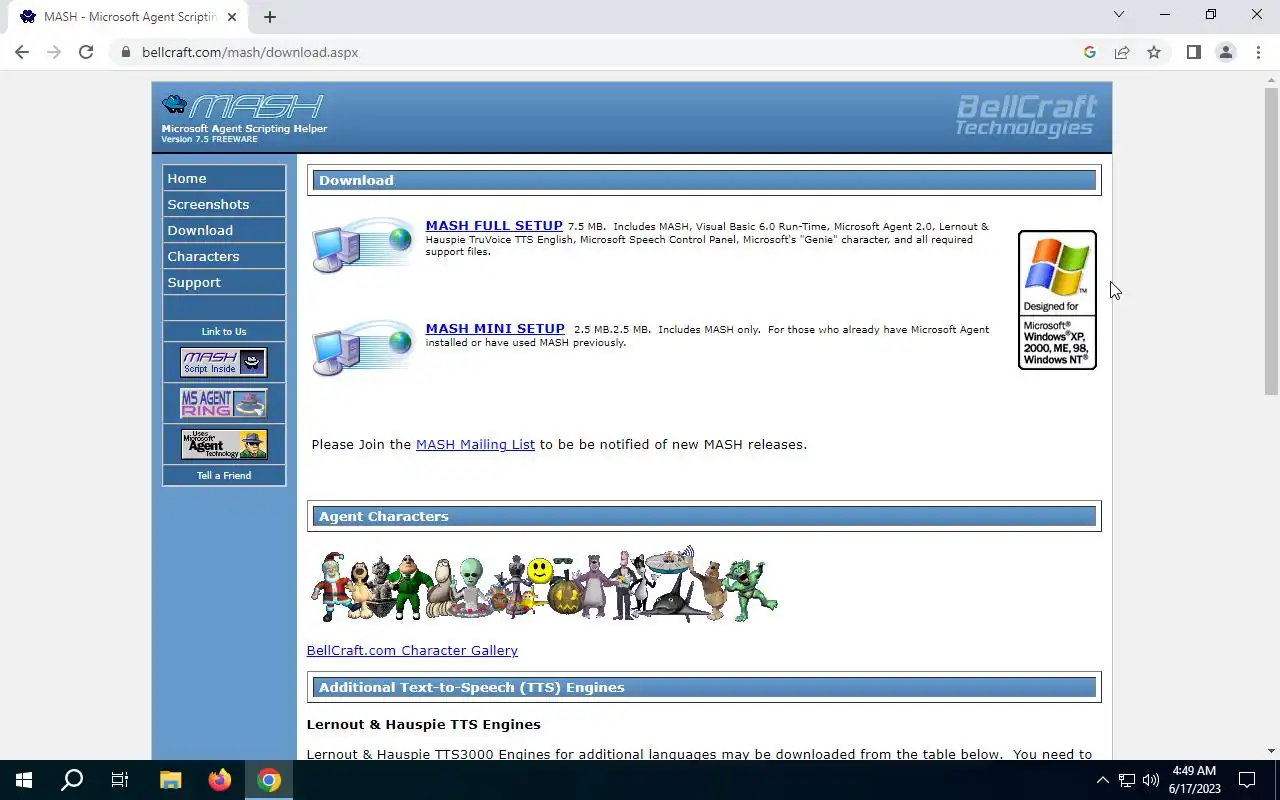
Task: Click the scrollbar down arrow
Action: click(1271, 750)
